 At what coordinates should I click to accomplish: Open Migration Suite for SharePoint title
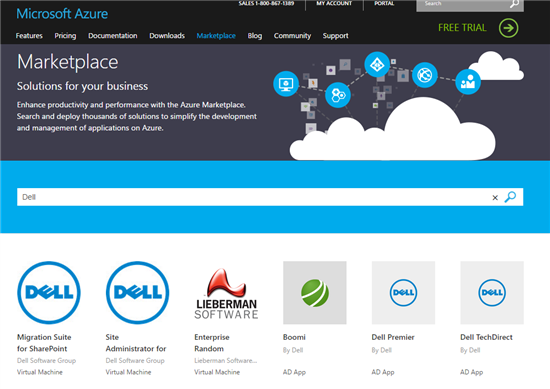point(44,343)
